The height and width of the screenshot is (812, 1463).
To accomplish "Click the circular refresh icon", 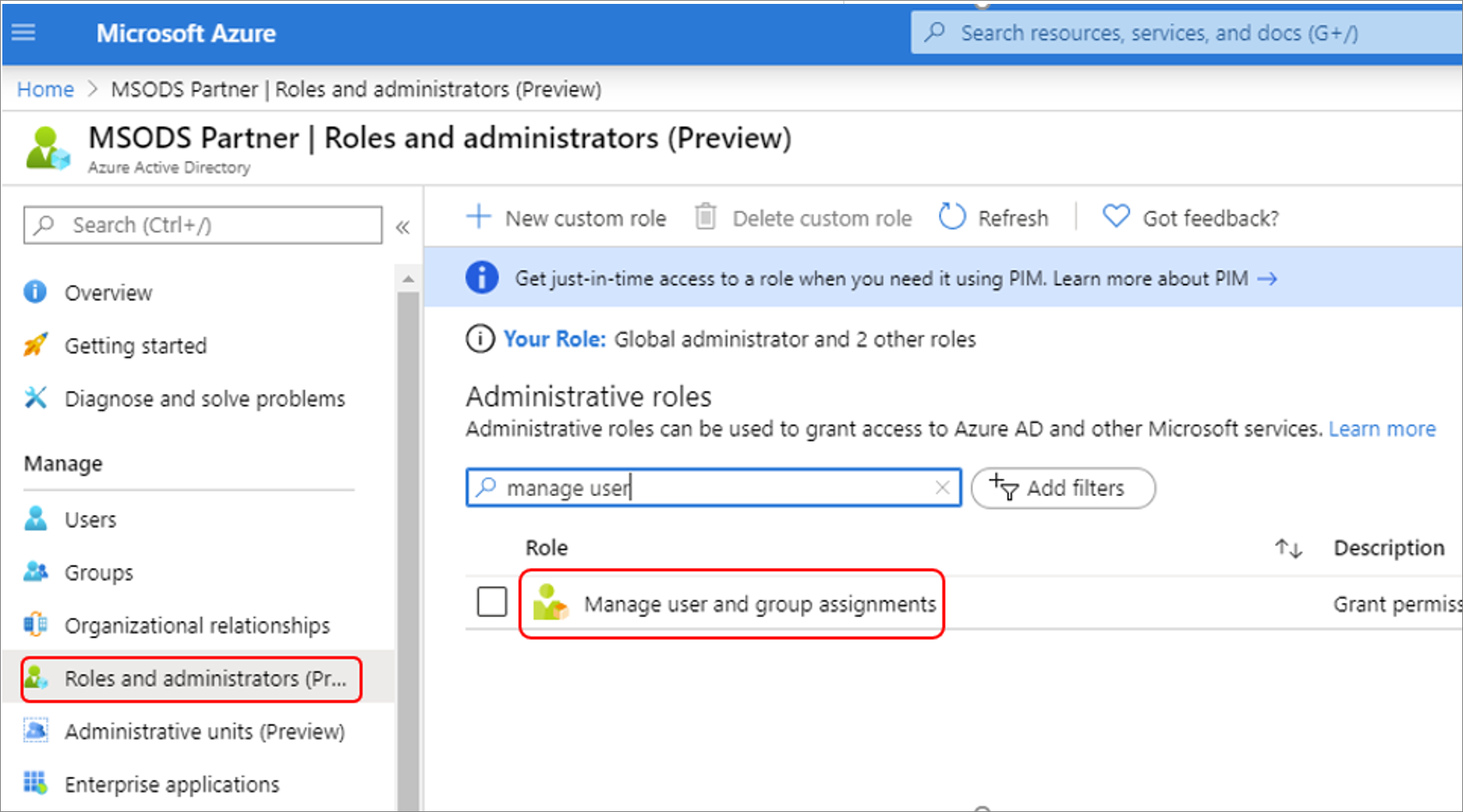I will [x=952, y=217].
